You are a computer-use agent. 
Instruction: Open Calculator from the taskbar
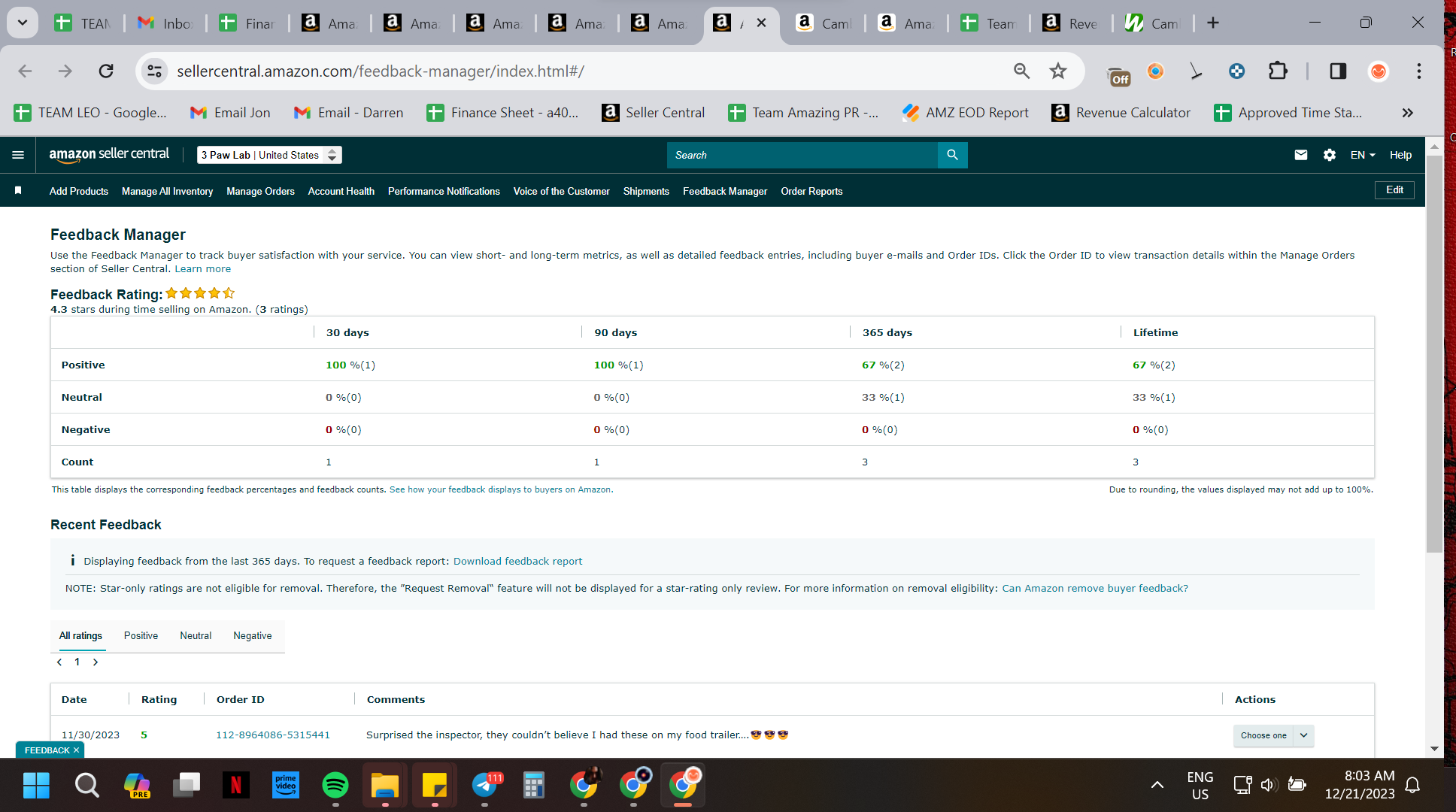coord(534,786)
